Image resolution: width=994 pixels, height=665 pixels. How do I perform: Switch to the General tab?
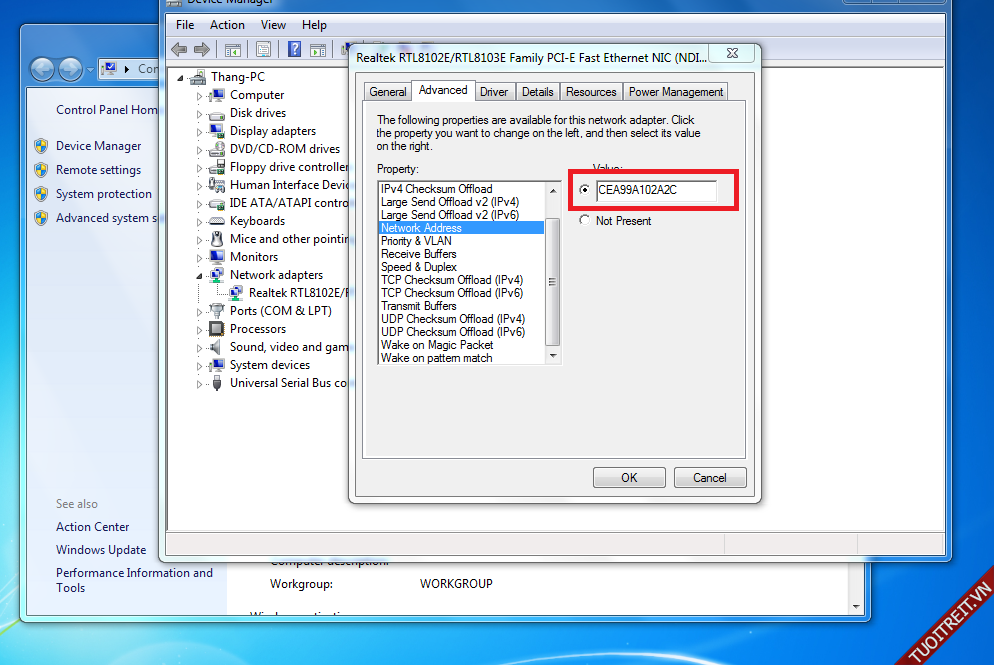(387, 92)
